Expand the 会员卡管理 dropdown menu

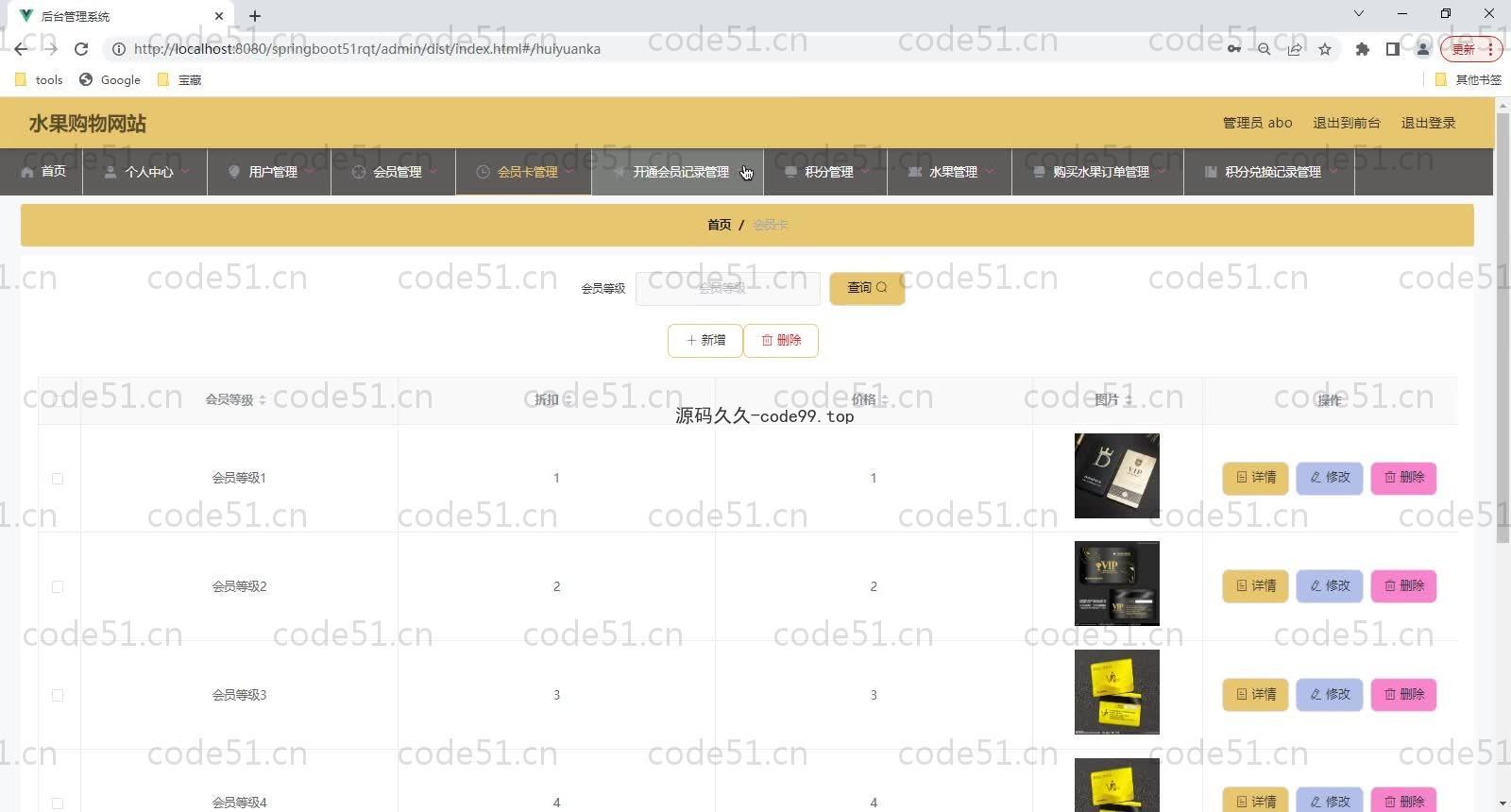569,172
